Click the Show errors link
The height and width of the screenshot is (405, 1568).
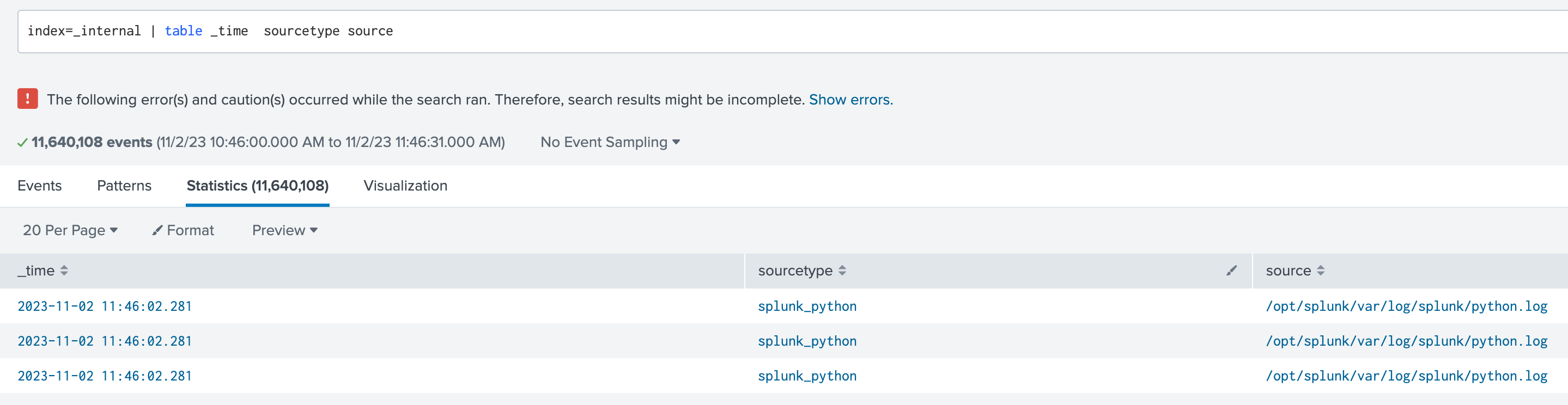point(850,100)
